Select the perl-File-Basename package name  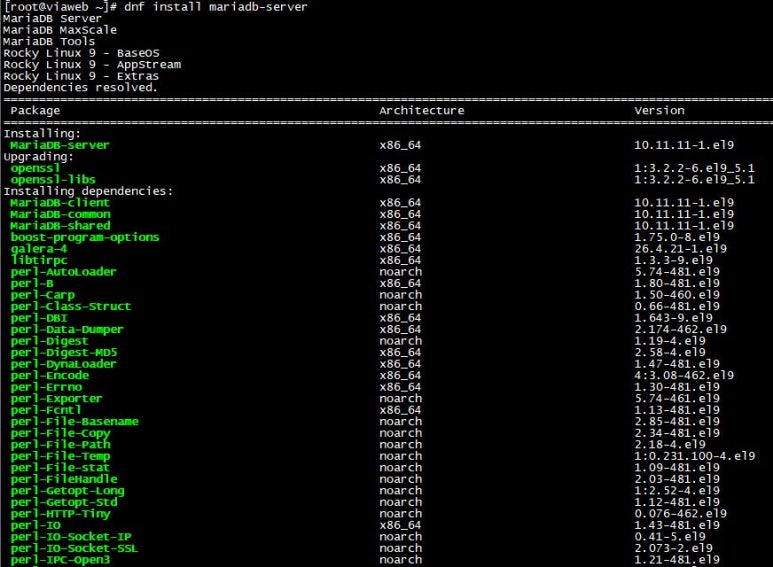click(74, 422)
